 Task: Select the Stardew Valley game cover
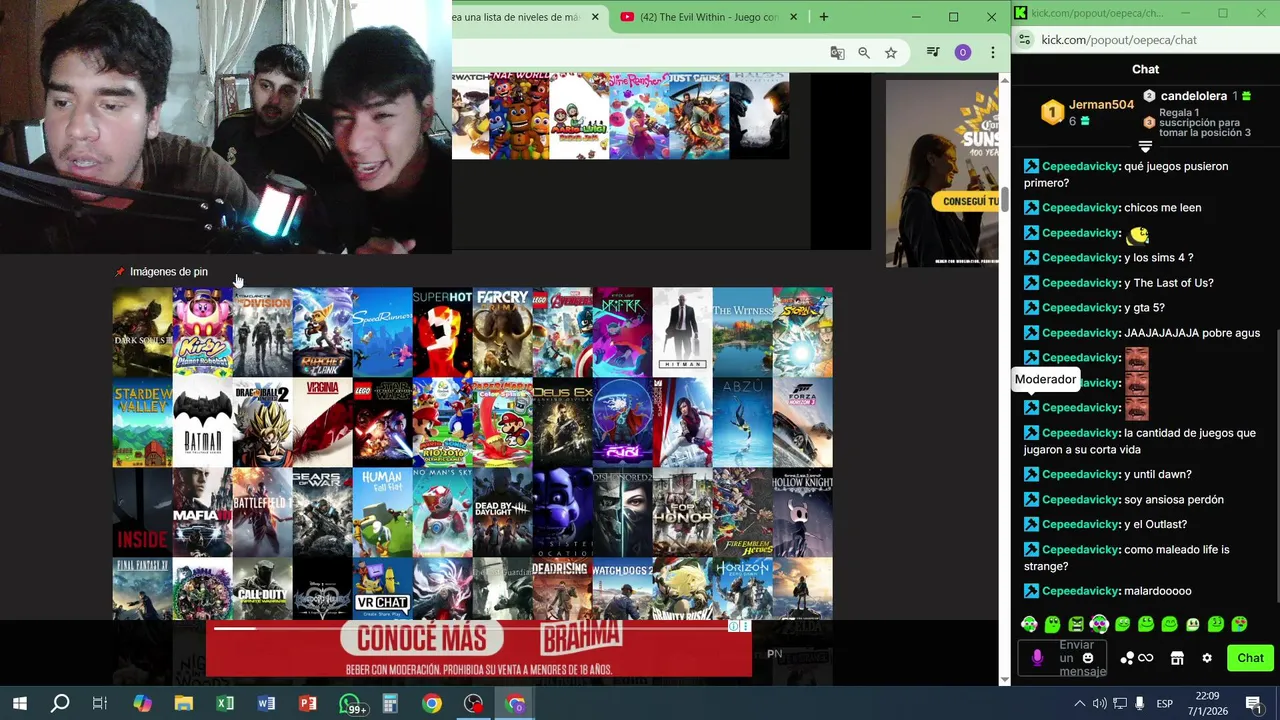[x=142, y=423]
